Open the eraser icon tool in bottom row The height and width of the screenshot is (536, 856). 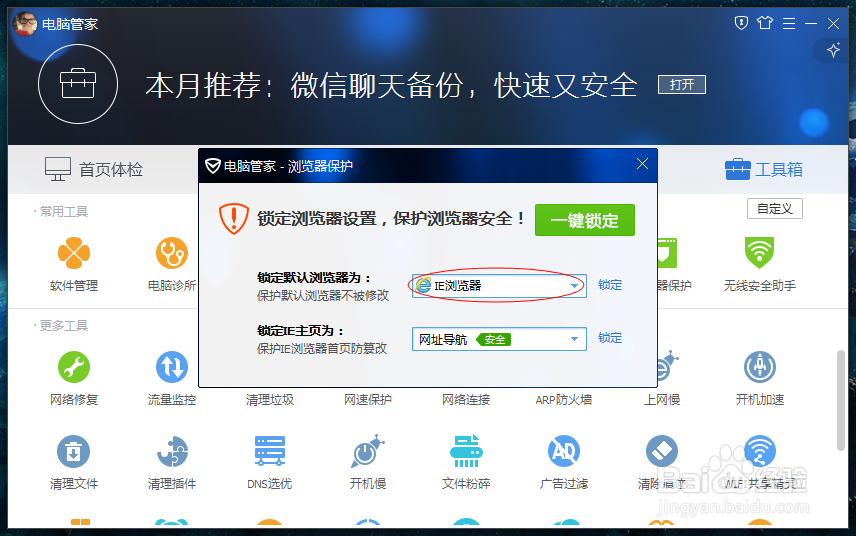662,451
